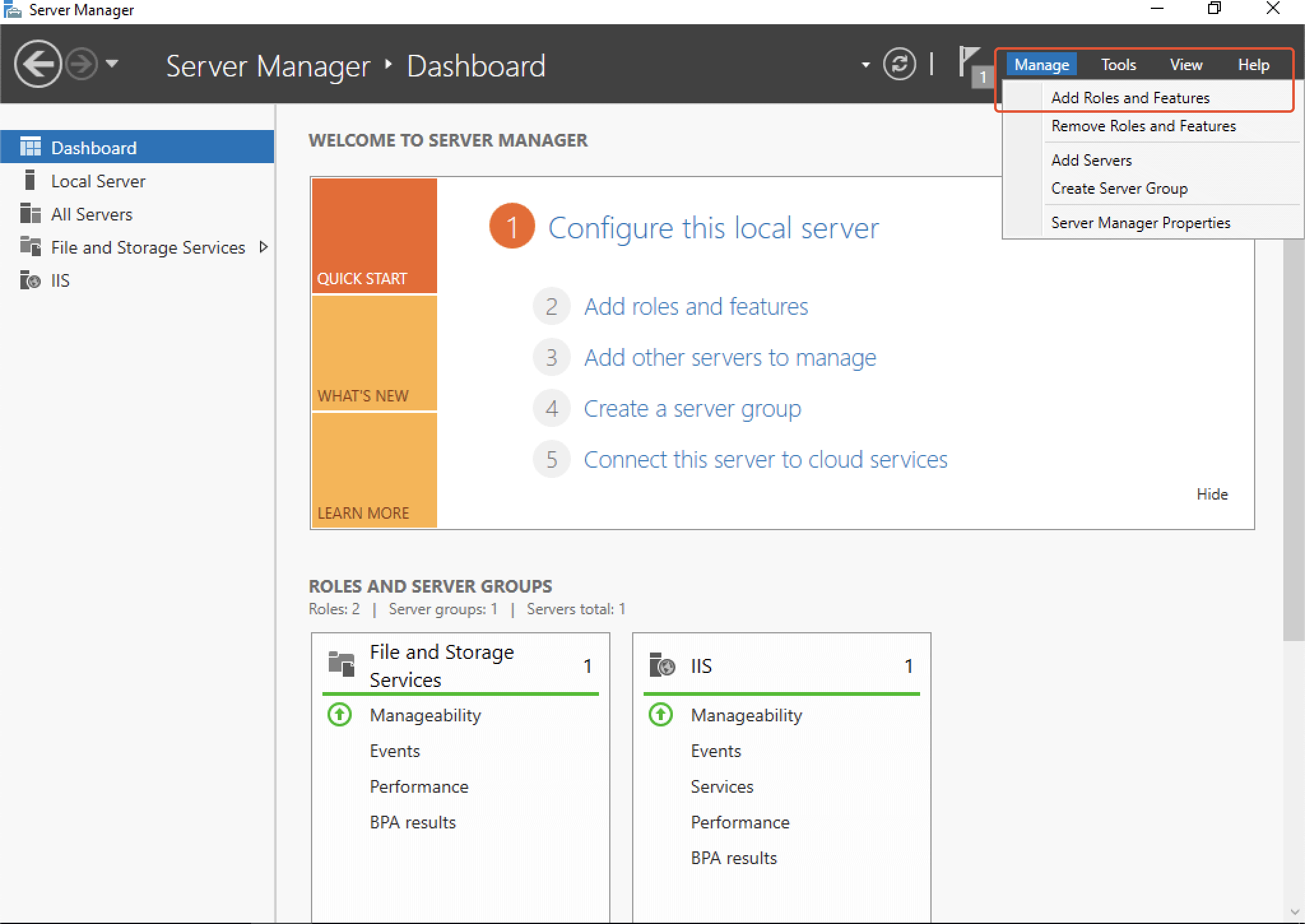1305x924 pixels.
Task: Select Create Server Group menu entry
Action: pos(1120,188)
